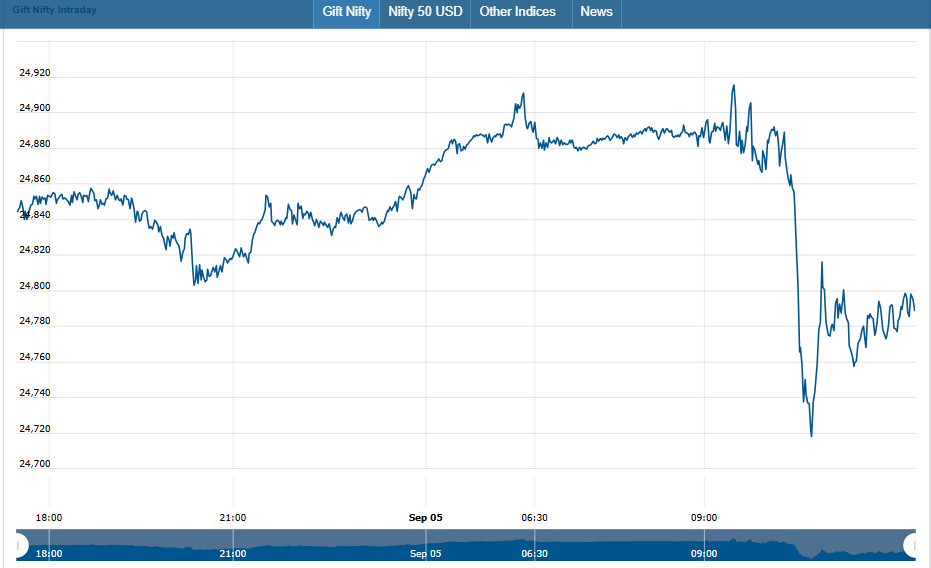
Task: Click the price line's highest peak after 09:00
Action: click(733, 86)
